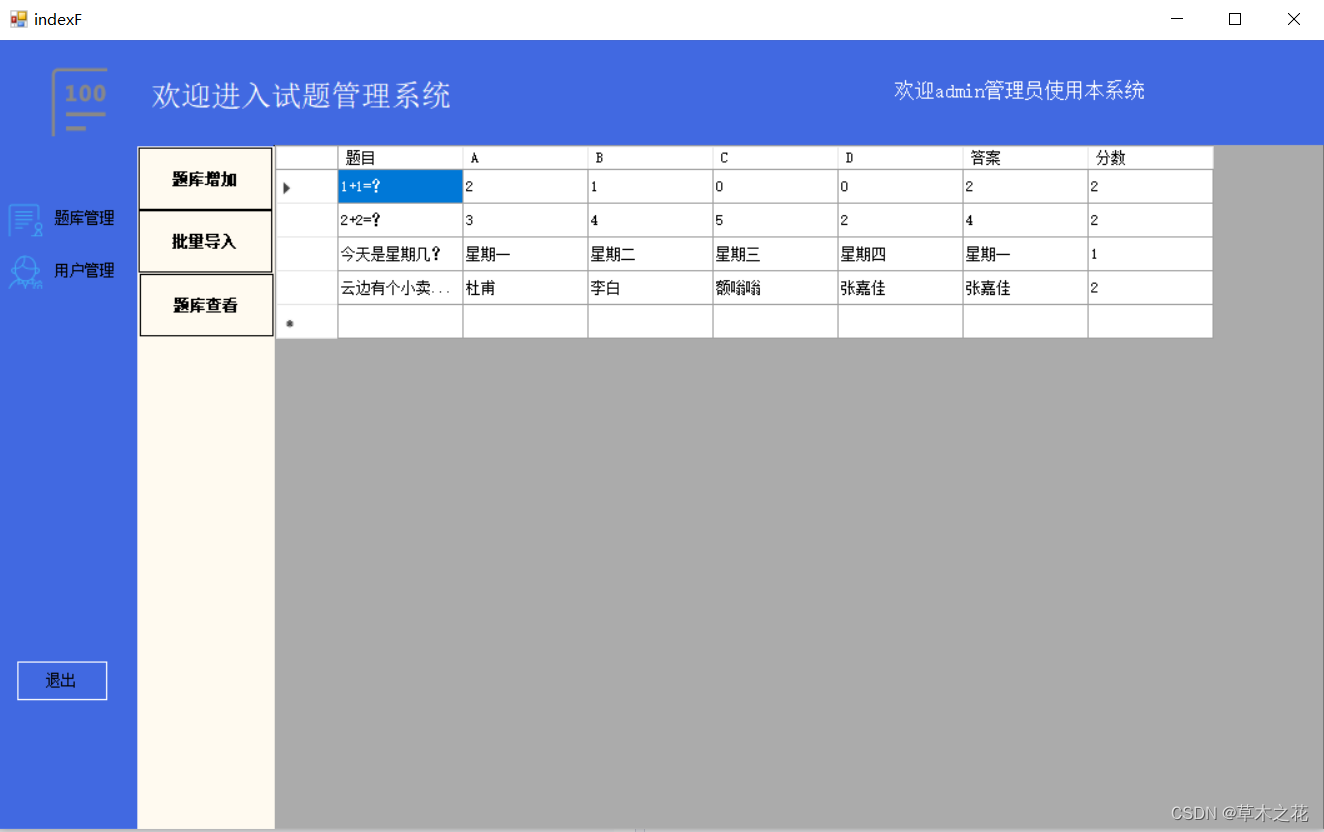The width and height of the screenshot is (1324, 832).
Task: Click the new-row asterisk row header
Action: [307, 322]
